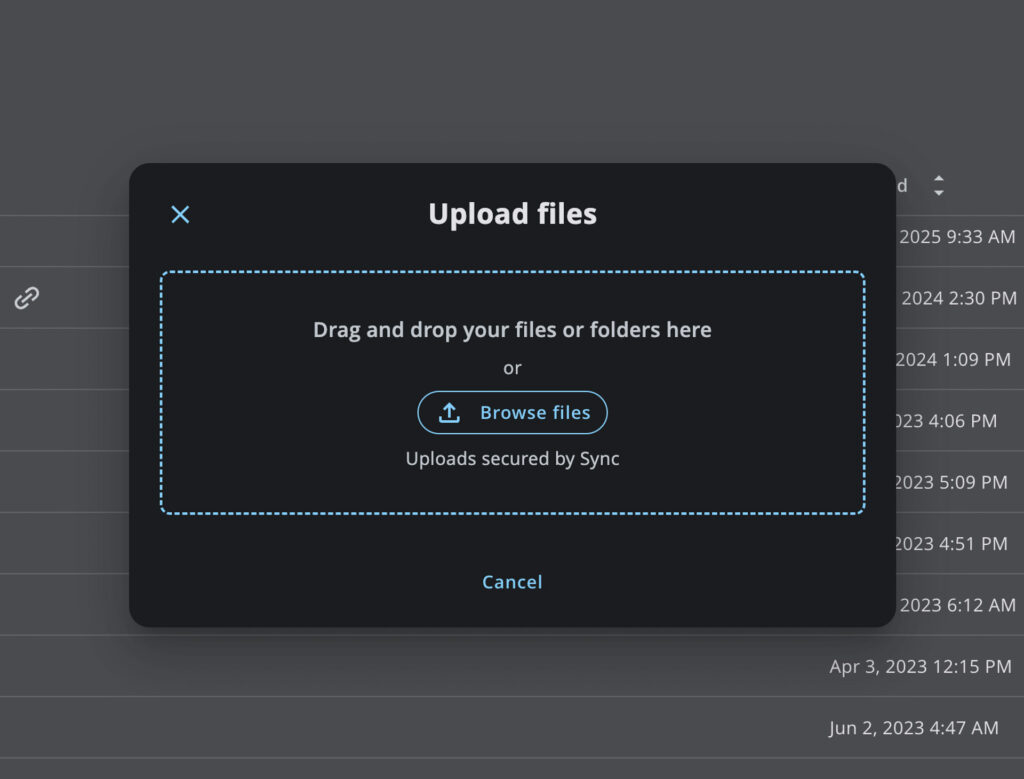Expand sorting options beside the Modified header

point(939,185)
